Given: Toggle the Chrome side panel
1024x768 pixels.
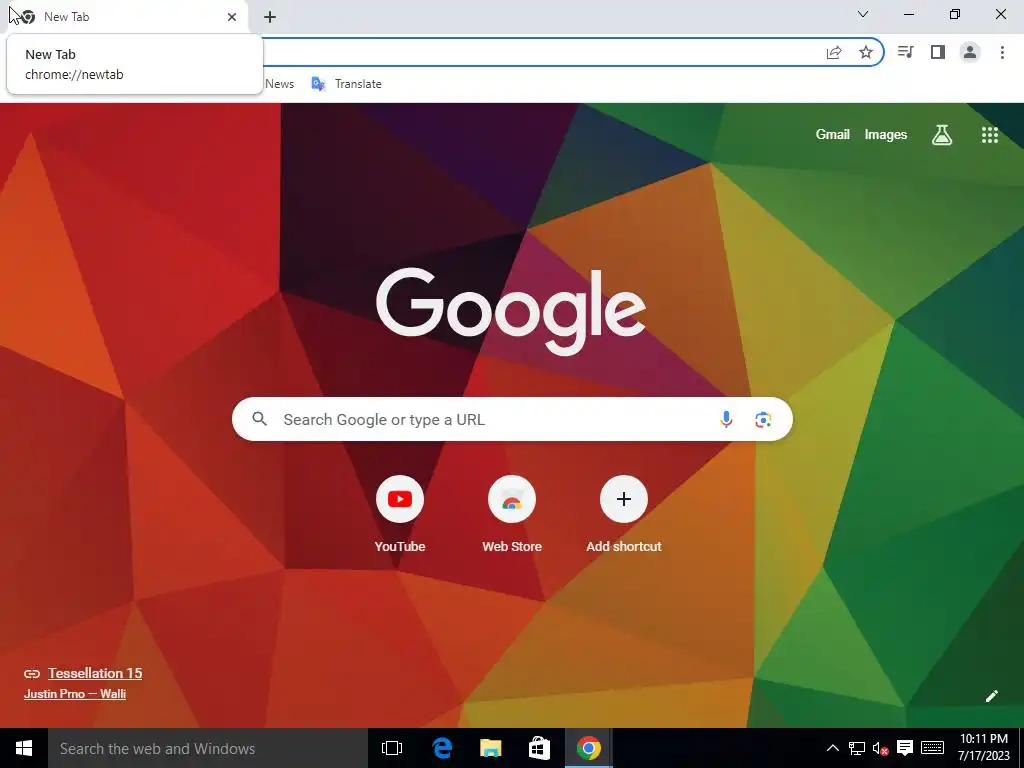Looking at the screenshot, I should click(938, 52).
